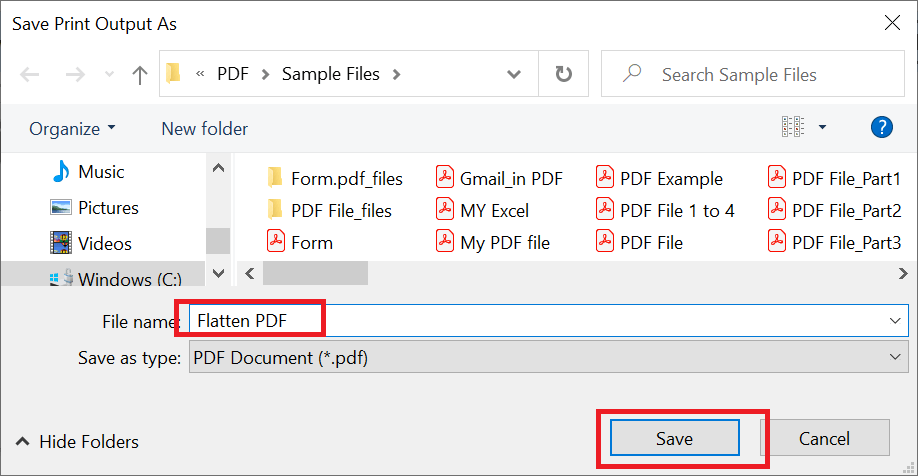Click the Refresh button in address bar
This screenshot has width=918, height=476.
tap(564, 74)
